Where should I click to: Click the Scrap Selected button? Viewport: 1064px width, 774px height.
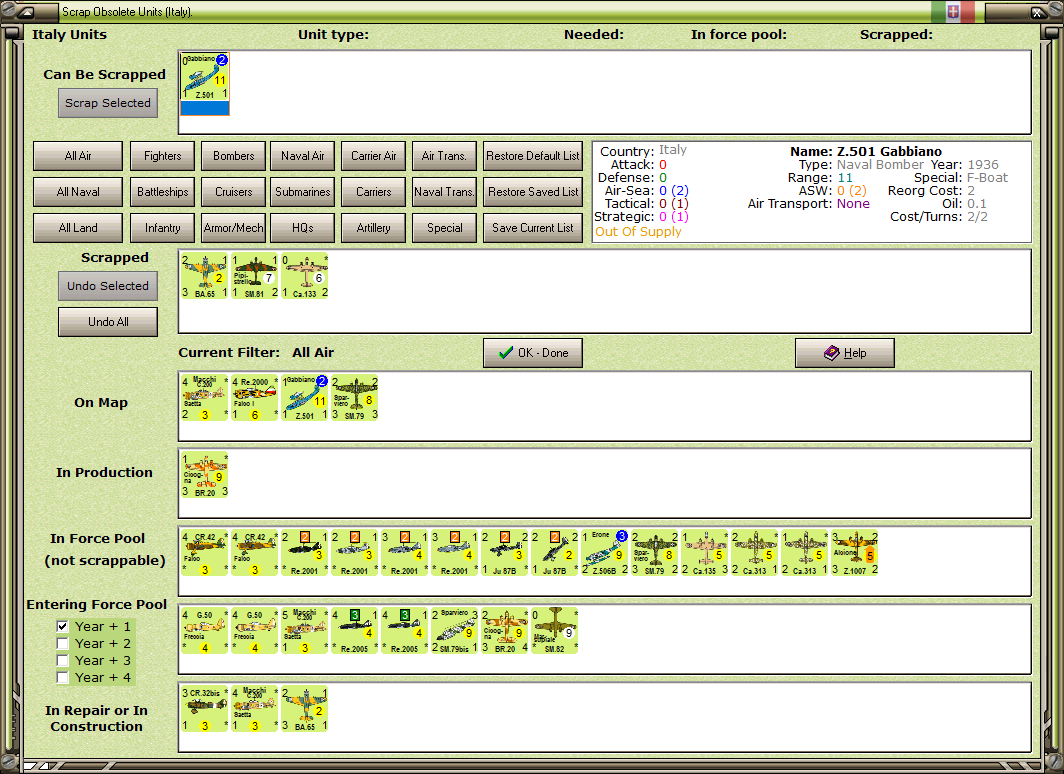click(x=108, y=103)
